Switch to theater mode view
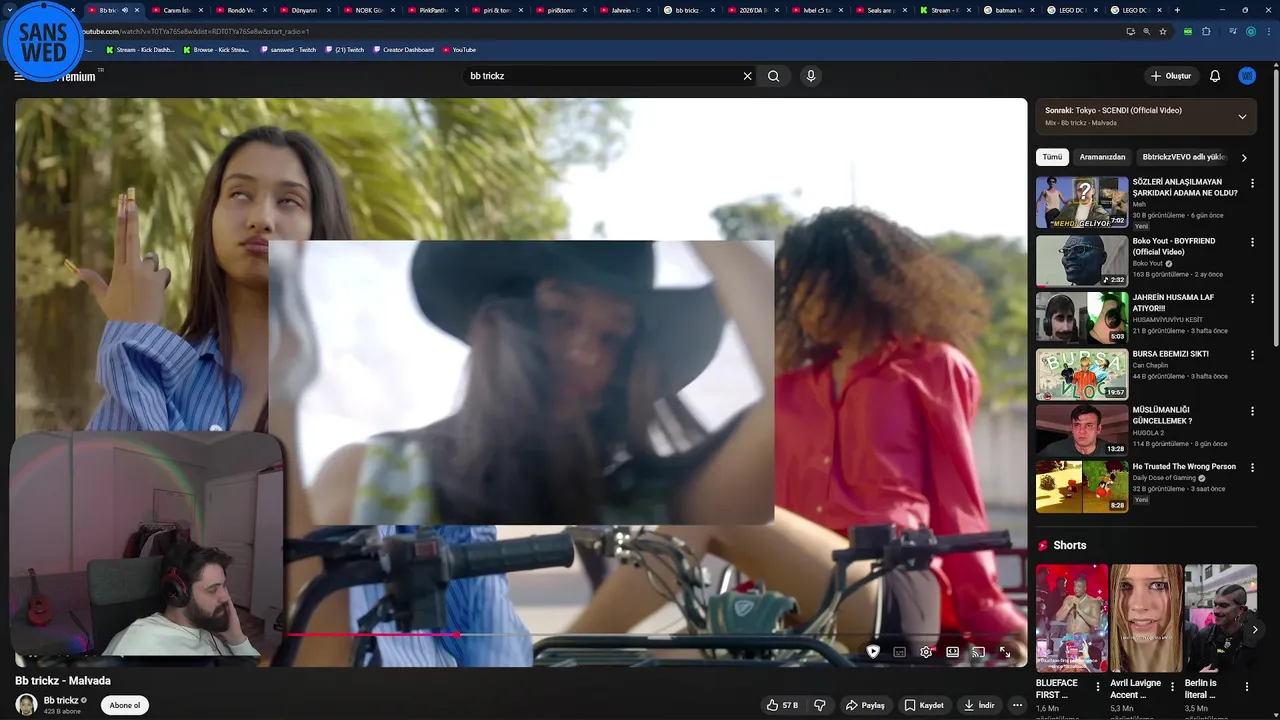This screenshot has width=1280, height=720. 953,652
